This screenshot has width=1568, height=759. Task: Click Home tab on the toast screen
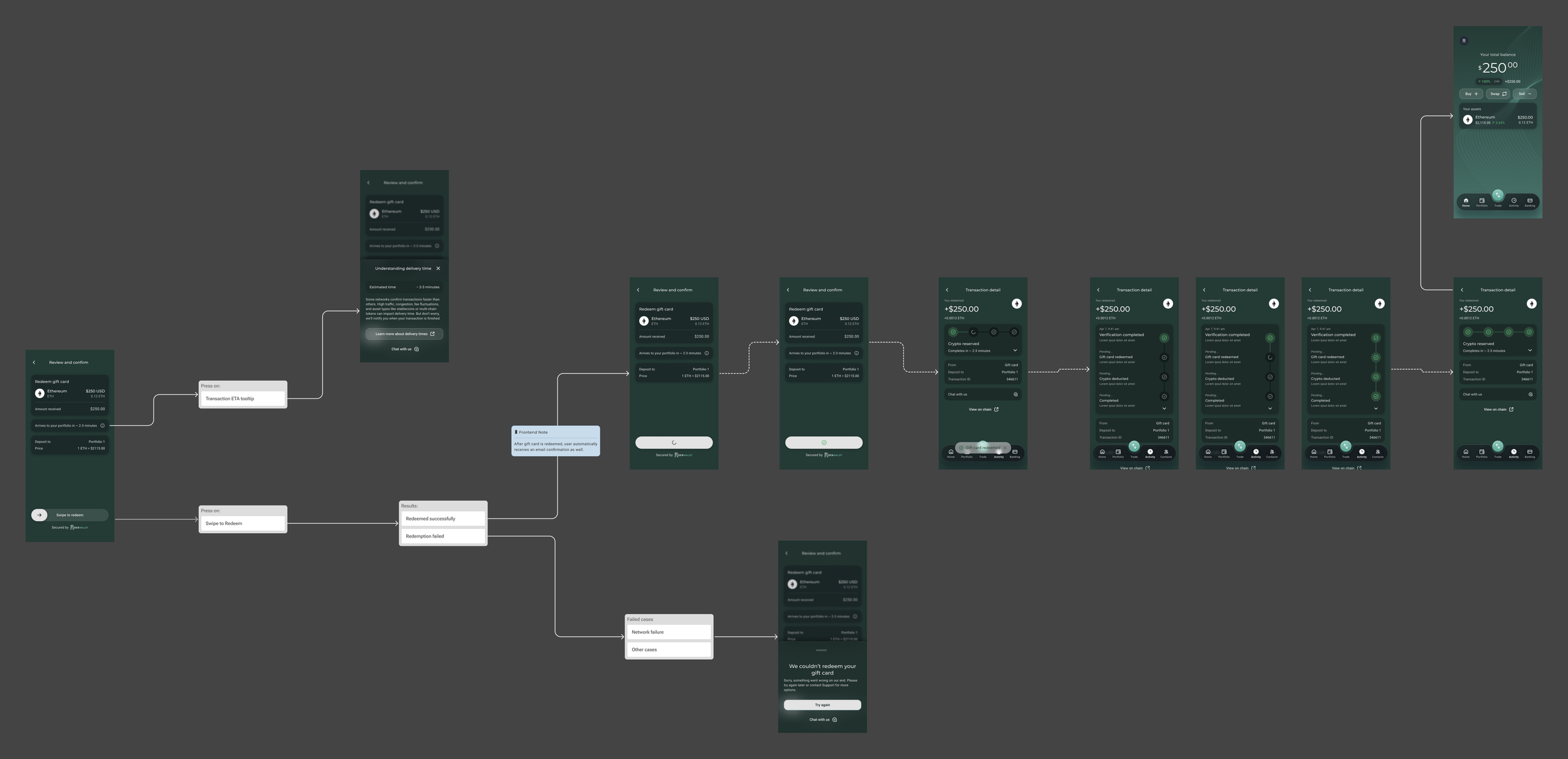coord(951,454)
